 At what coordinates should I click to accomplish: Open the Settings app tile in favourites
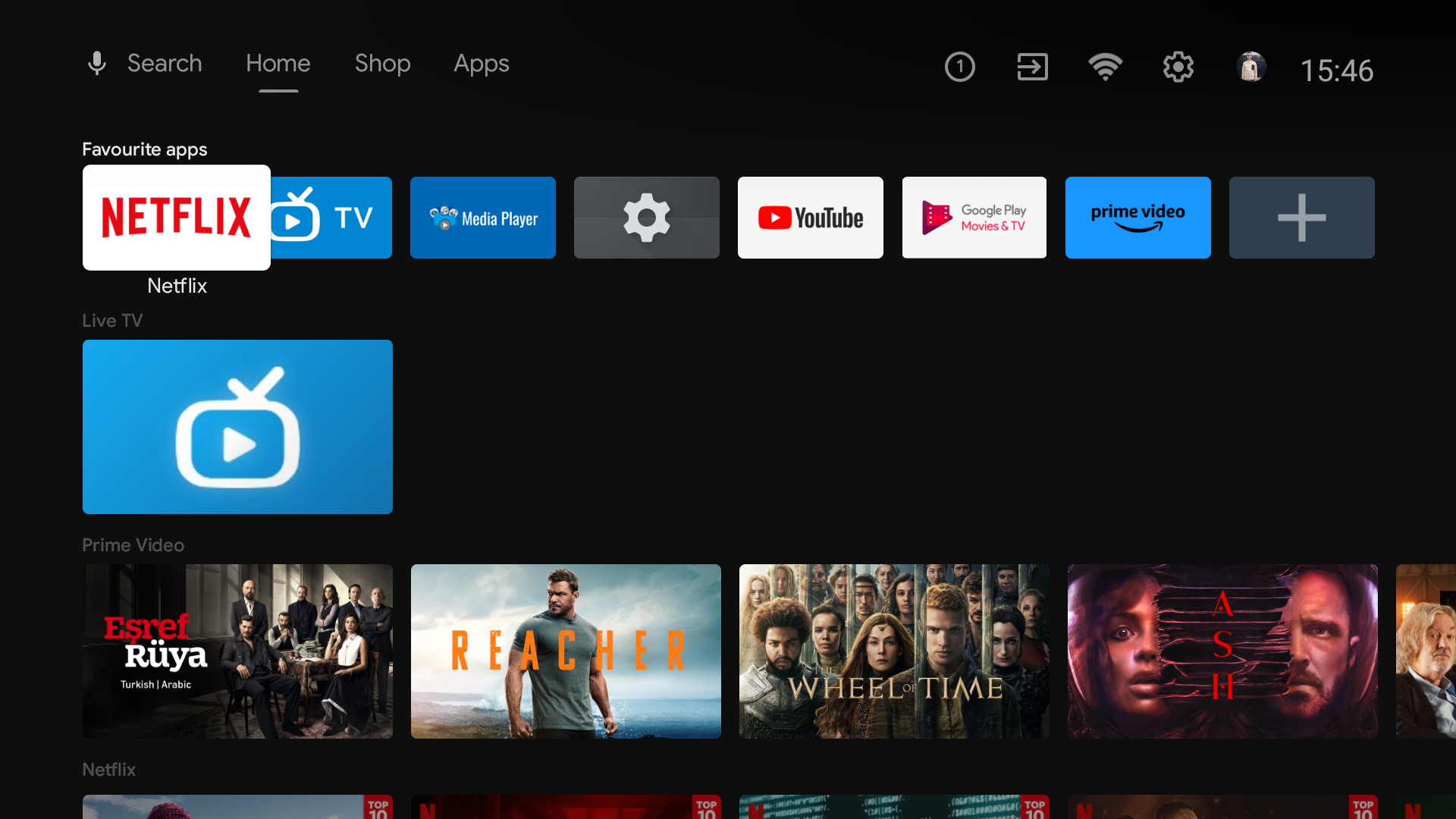tap(647, 218)
